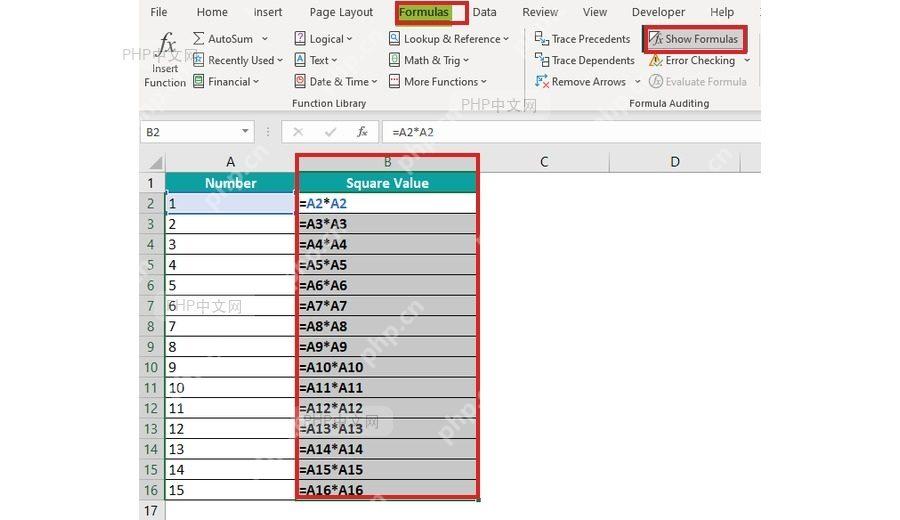The width and height of the screenshot is (900, 520).
Task: Expand the Logical dropdown arrow
Action: click(349, 39)
